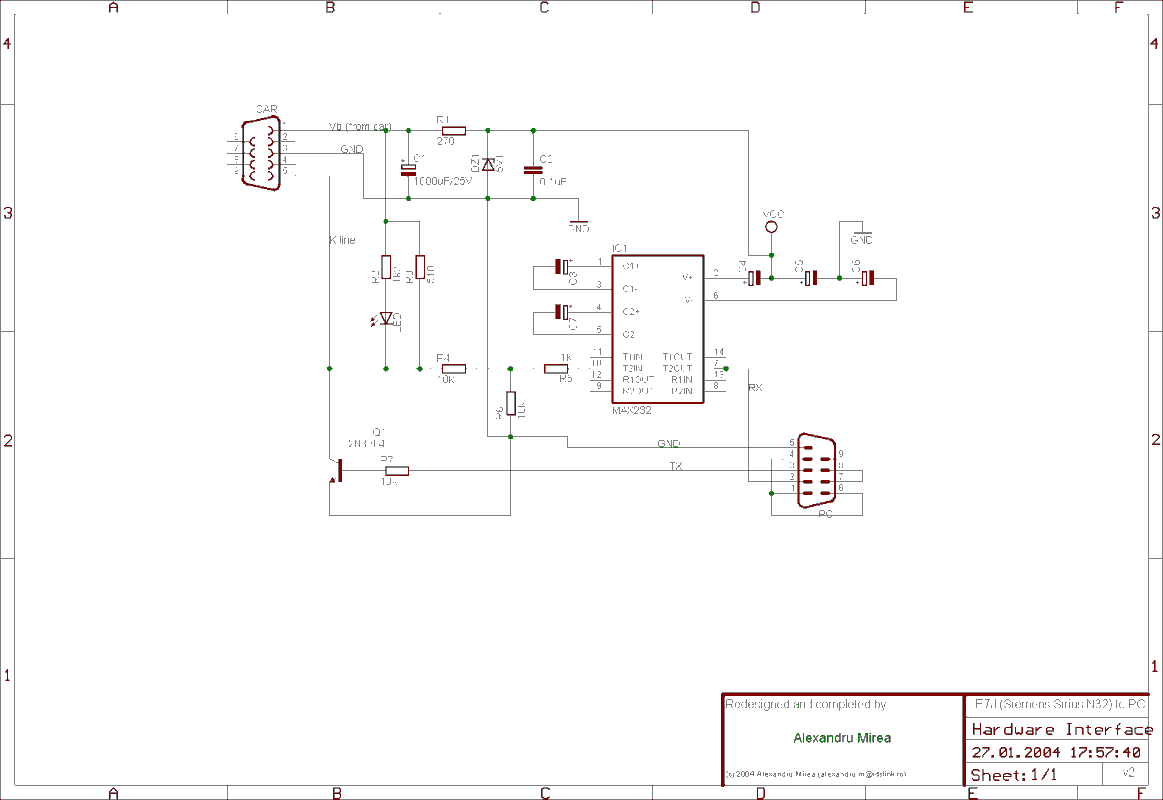Click the DZ1 zener diode symbol
The width and height of the screenshot is (1163, 800).
[x=487, y=164]
